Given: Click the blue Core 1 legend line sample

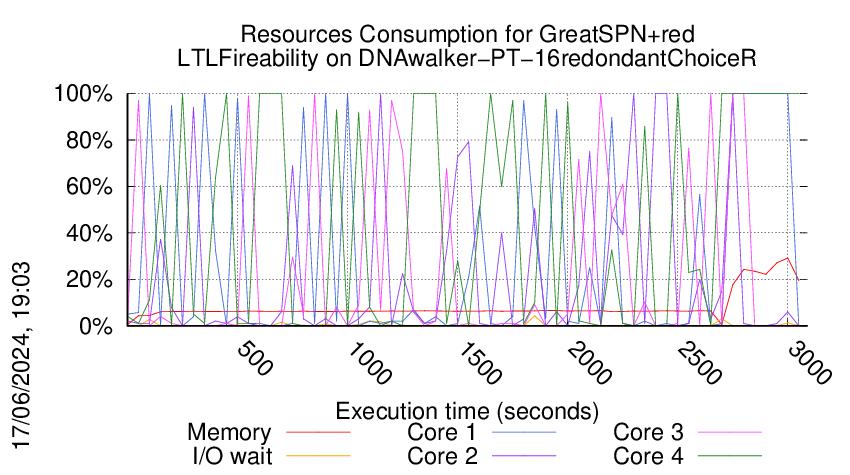Looking at the screenshot, I should [524, 432].
